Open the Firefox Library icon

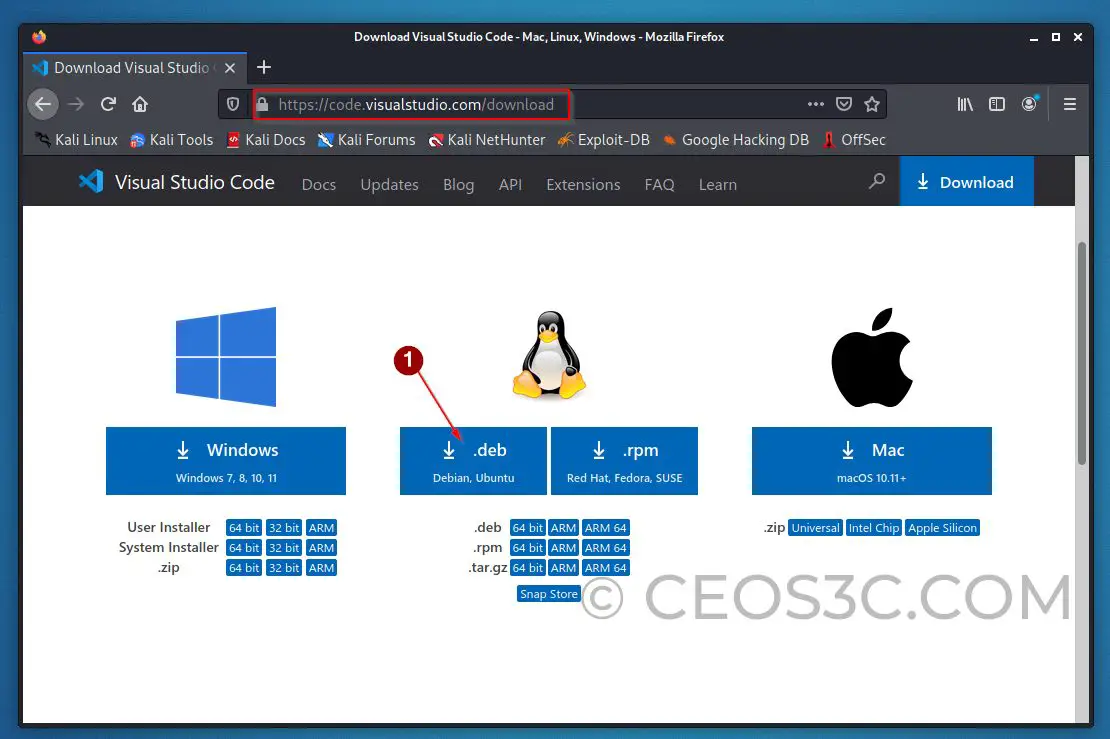pos(965,104)
